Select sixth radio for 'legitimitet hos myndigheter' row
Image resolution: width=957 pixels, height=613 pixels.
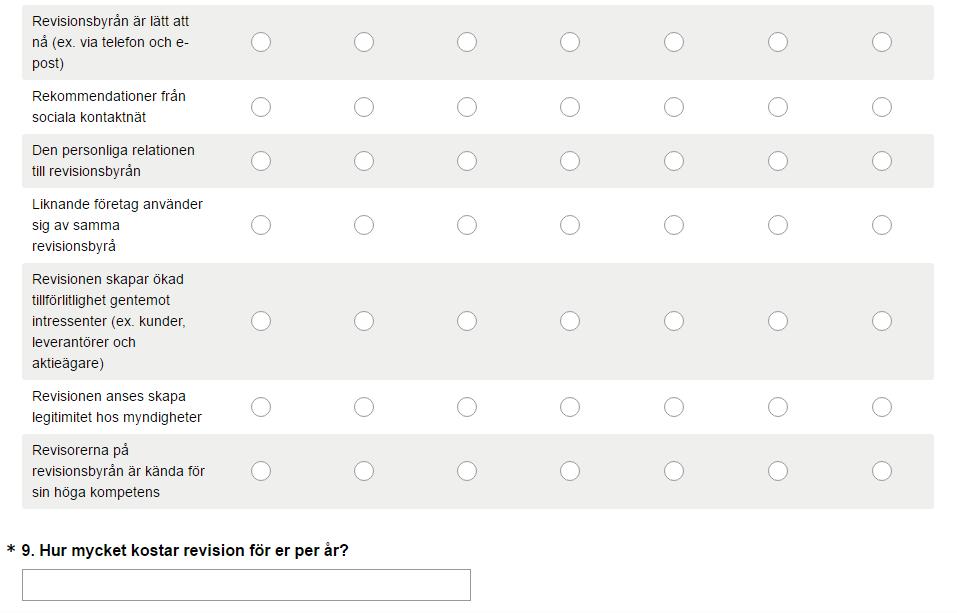778,407
